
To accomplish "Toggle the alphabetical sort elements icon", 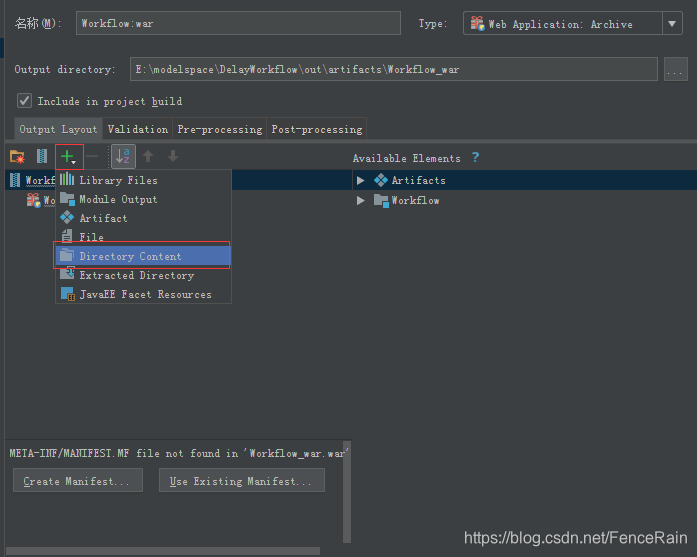I will pos(123,156).
